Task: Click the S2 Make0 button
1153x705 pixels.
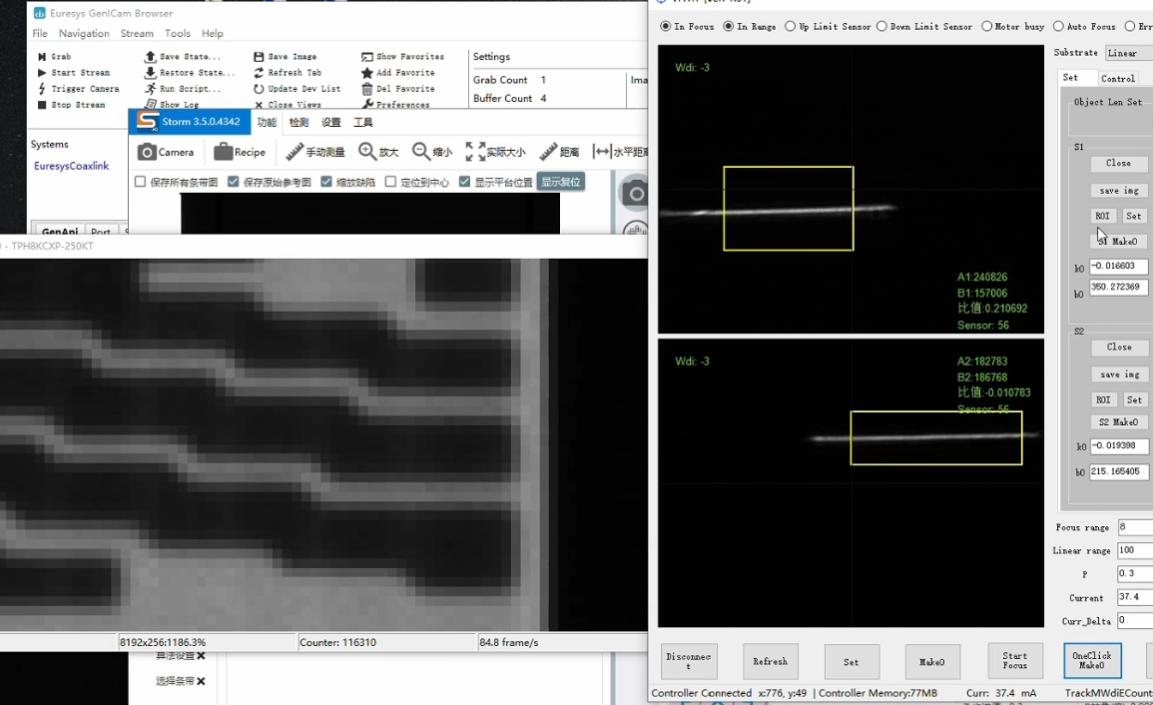Action: 1118,422
